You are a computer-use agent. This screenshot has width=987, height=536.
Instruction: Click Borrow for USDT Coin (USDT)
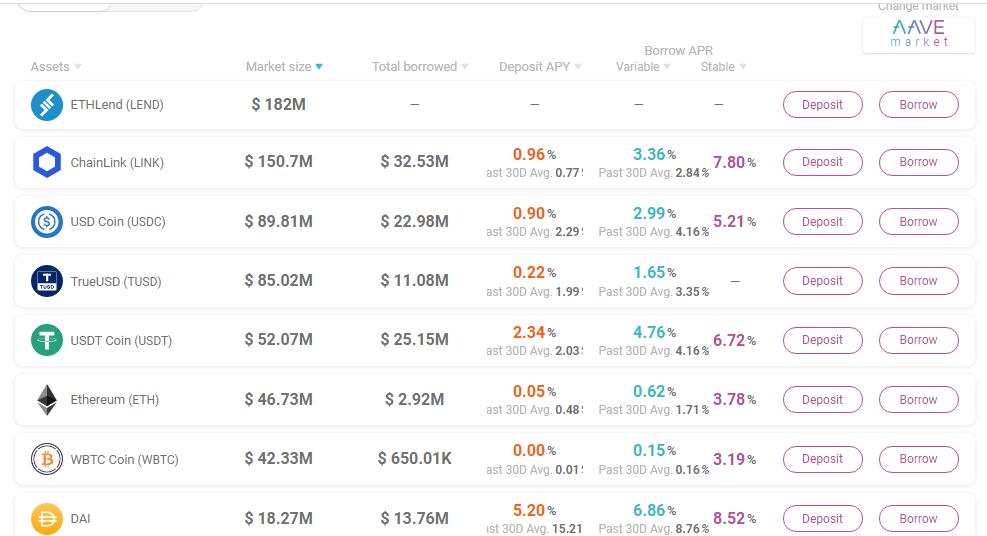pyautogui.click(x=918, y=340)
